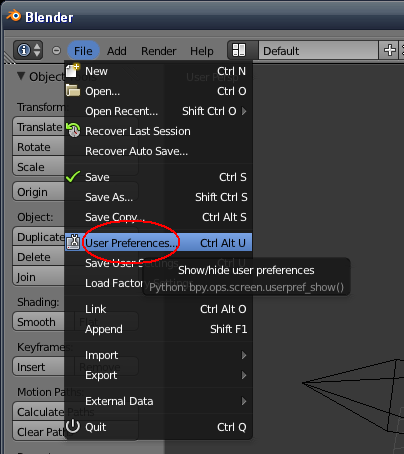Viewport: 404px width, 454px height.
Task: Collapse the header menus with minus icon
Action: click(56, 51)
